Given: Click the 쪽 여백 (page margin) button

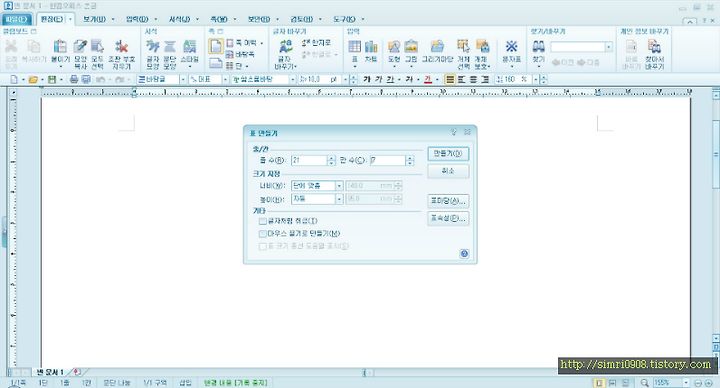Looking at the screenshot, I should coord(242,43).
